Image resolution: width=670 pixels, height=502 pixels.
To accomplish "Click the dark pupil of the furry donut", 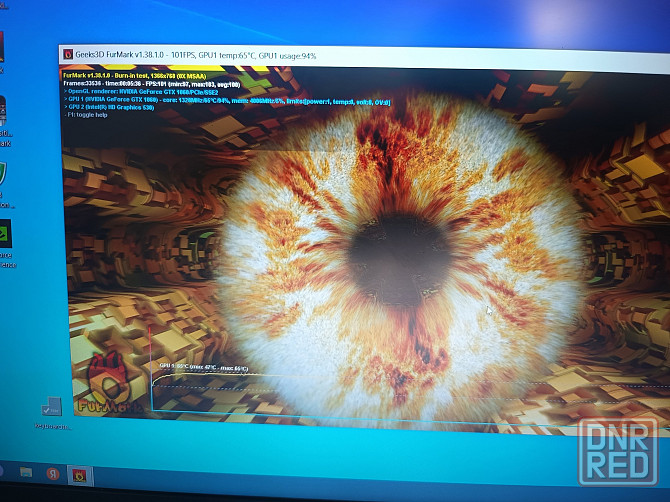I will [x=400, y=258].
